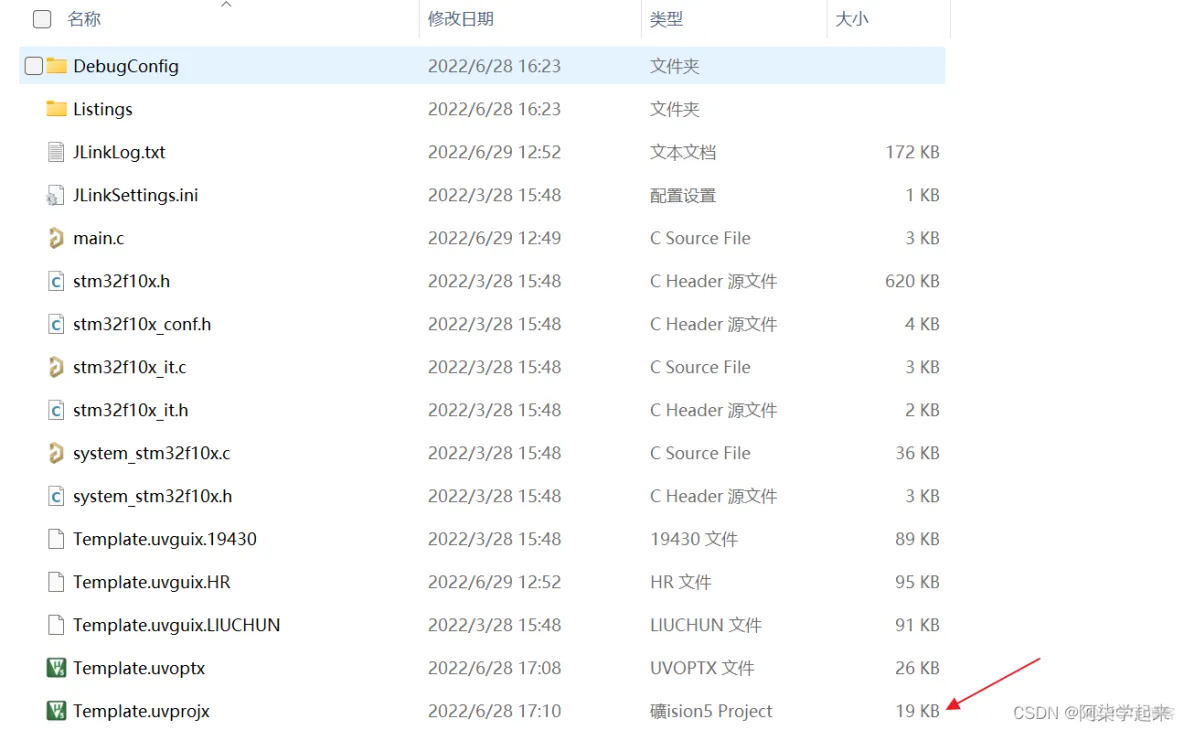Select the stm32f10x_it.h file name
This screenshot has height=730, width=1184.
pyautogui.click(x=131, y=411)
